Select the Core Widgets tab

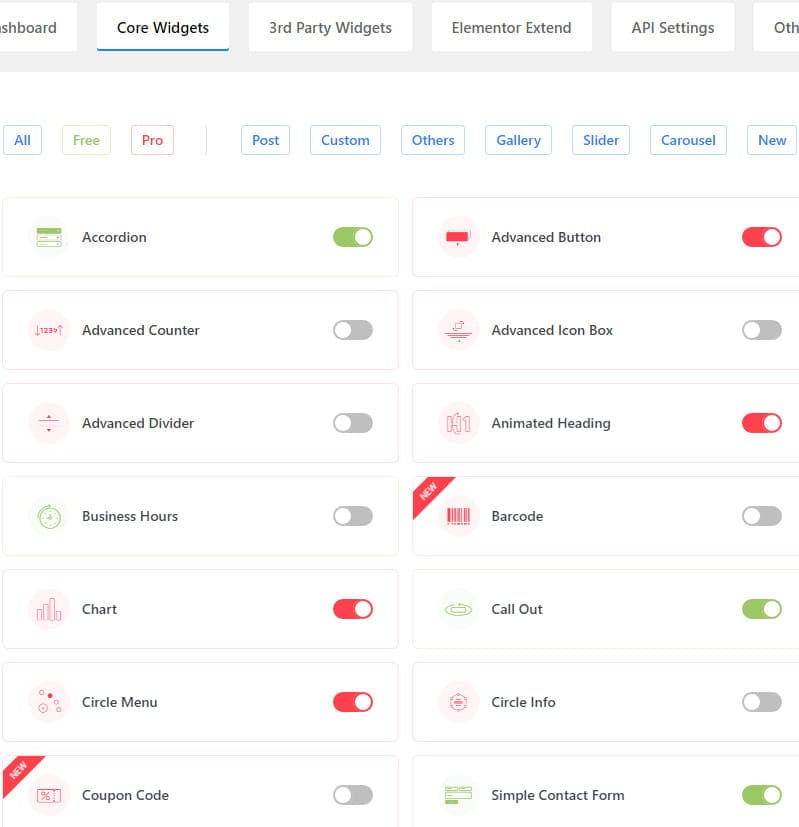[163, 27]
